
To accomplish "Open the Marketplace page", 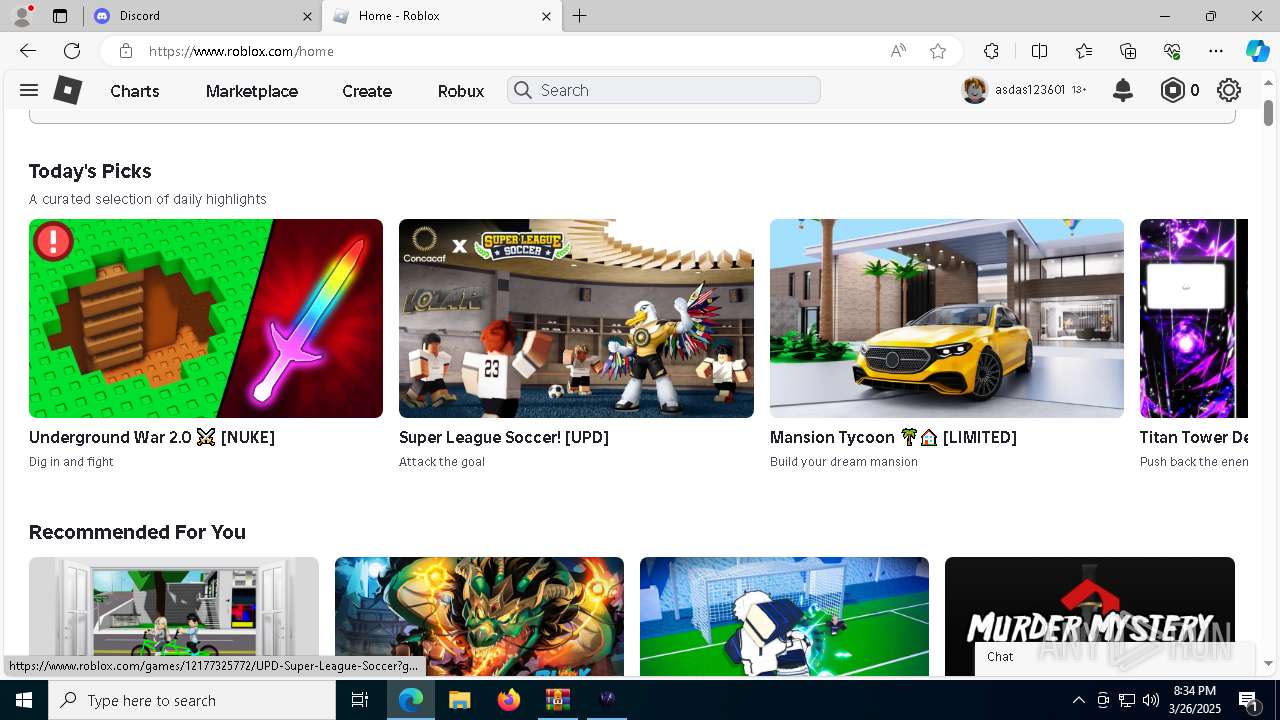I will click(252, 91).
